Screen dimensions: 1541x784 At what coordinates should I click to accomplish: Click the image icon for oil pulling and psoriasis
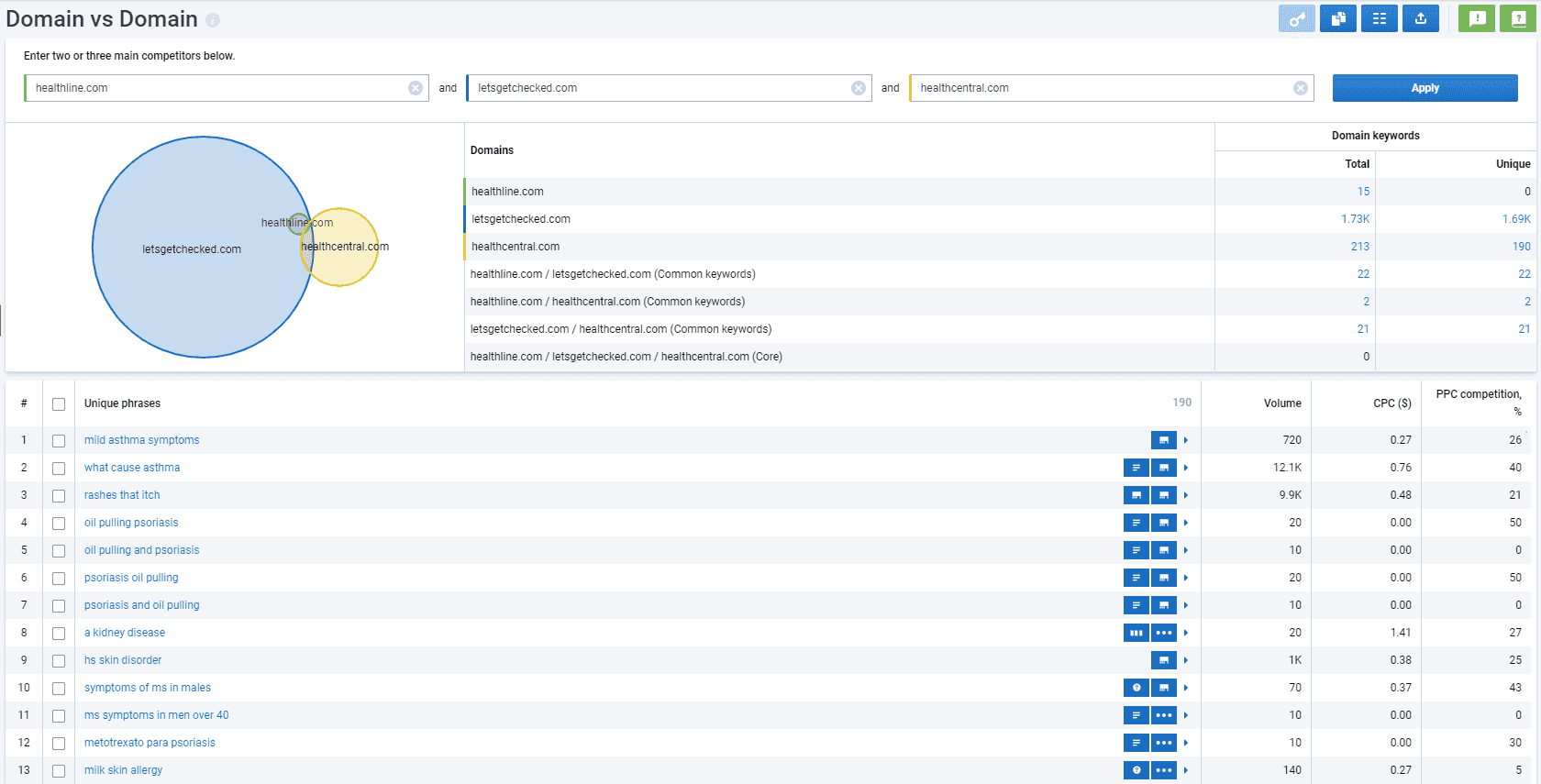point(1164,550)
